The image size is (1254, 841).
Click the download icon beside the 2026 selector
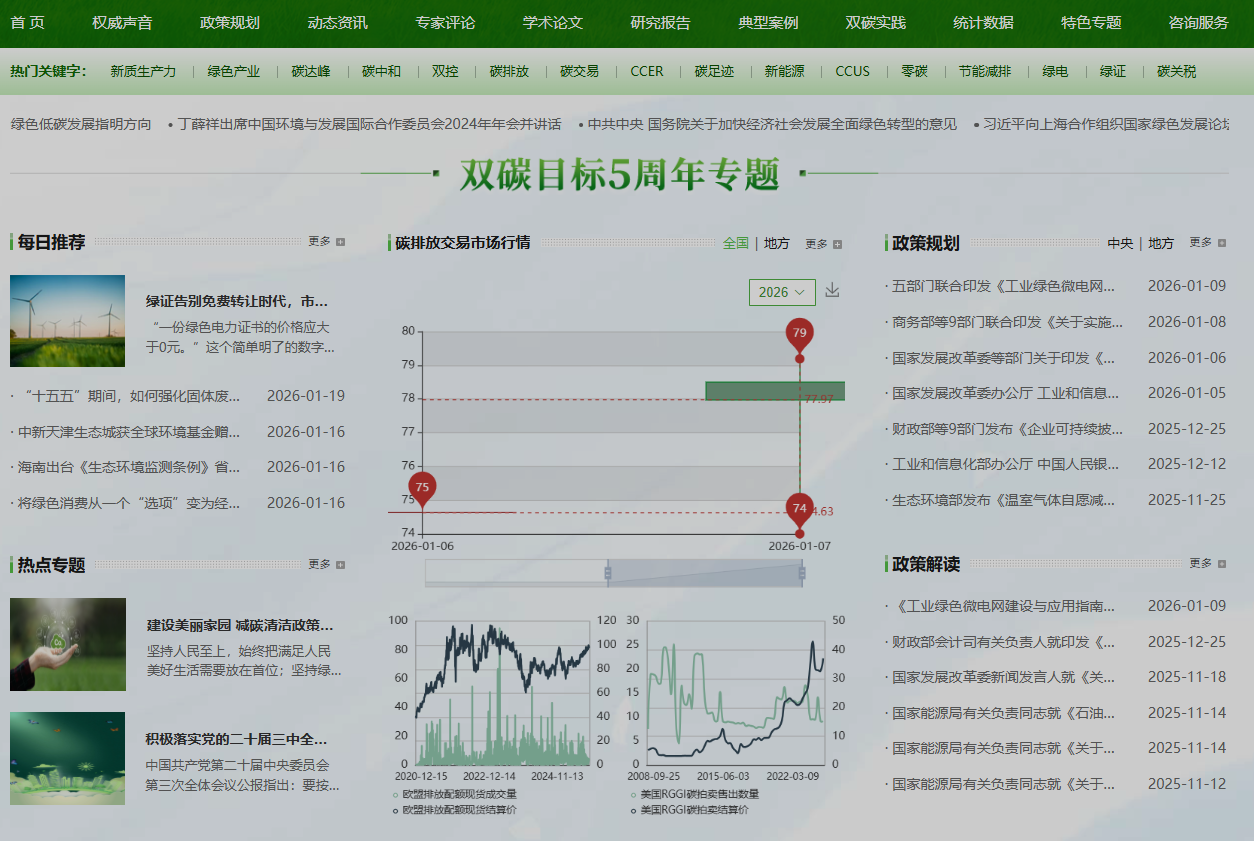833,291
